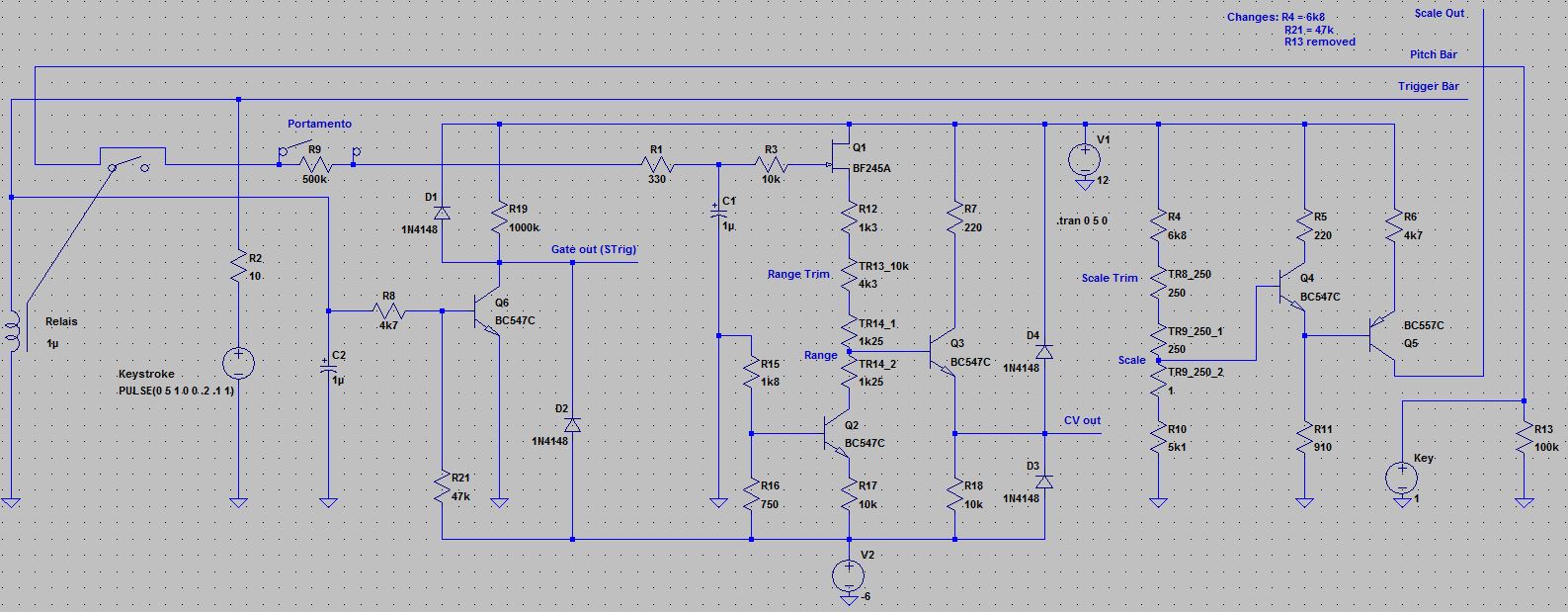Click the TR14_1 resistor symbol
1568x612 pixels.
pyautogui.click(x=849, y=329)
